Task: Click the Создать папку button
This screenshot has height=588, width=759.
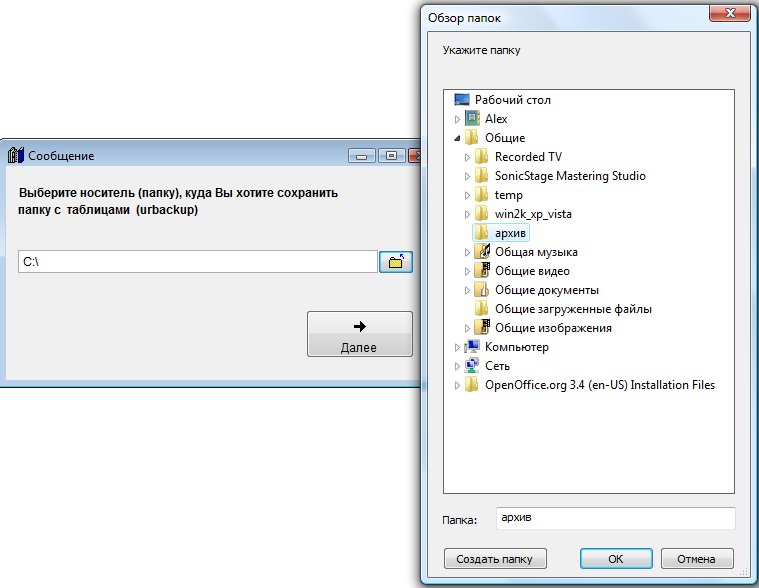Action: tap(495, 559)
